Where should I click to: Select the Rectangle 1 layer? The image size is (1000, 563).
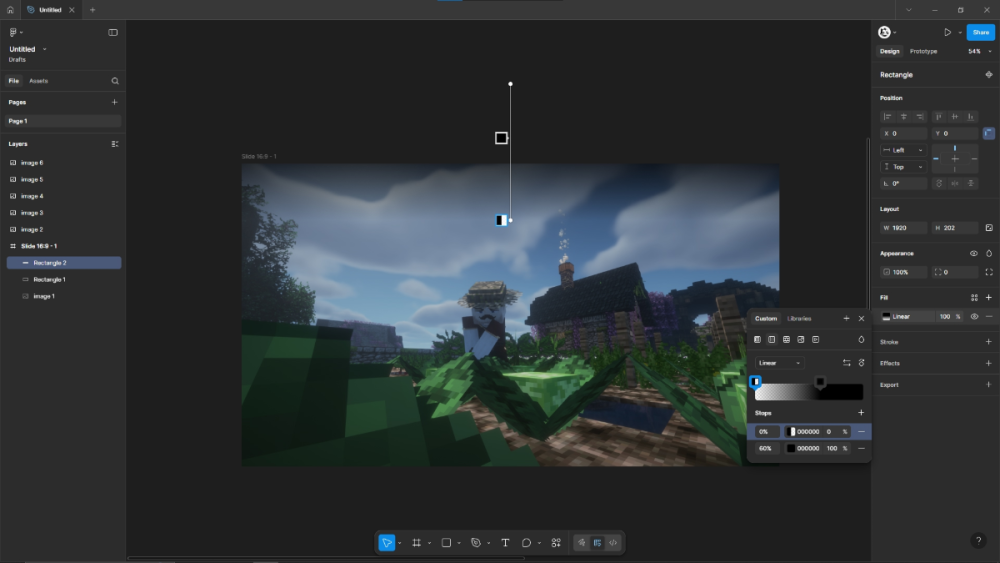click(50, 280)
